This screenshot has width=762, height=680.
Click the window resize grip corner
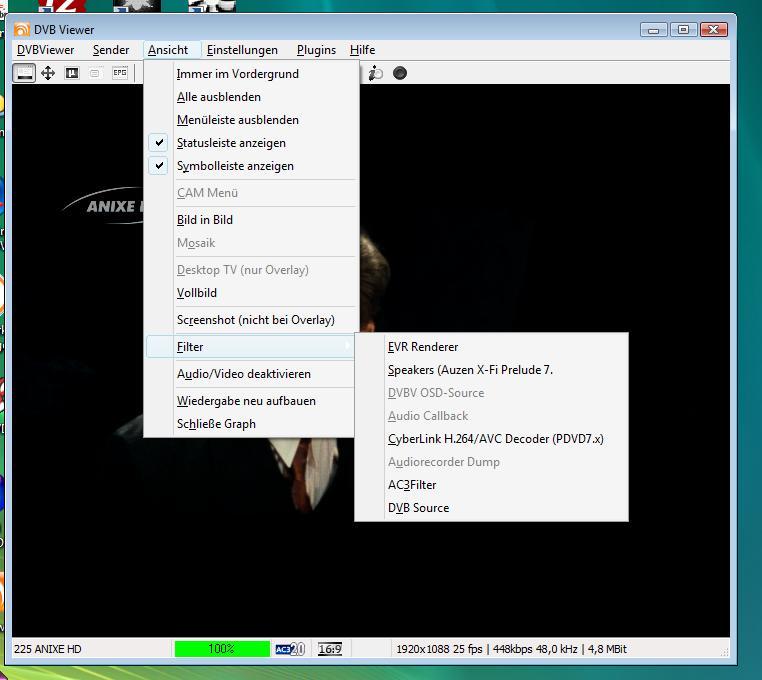point(725,652)
